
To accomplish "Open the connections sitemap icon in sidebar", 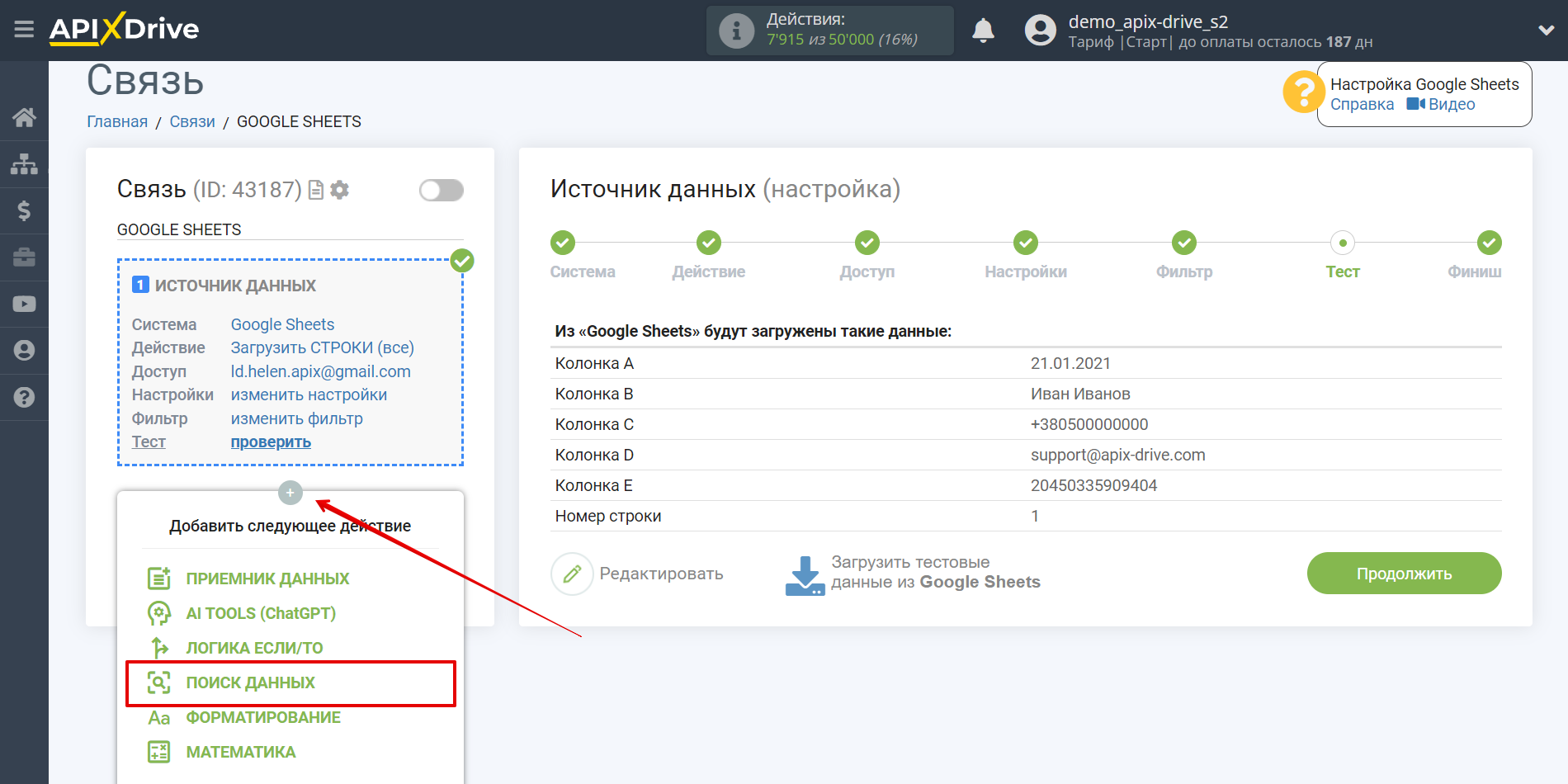I will point(24,163).
